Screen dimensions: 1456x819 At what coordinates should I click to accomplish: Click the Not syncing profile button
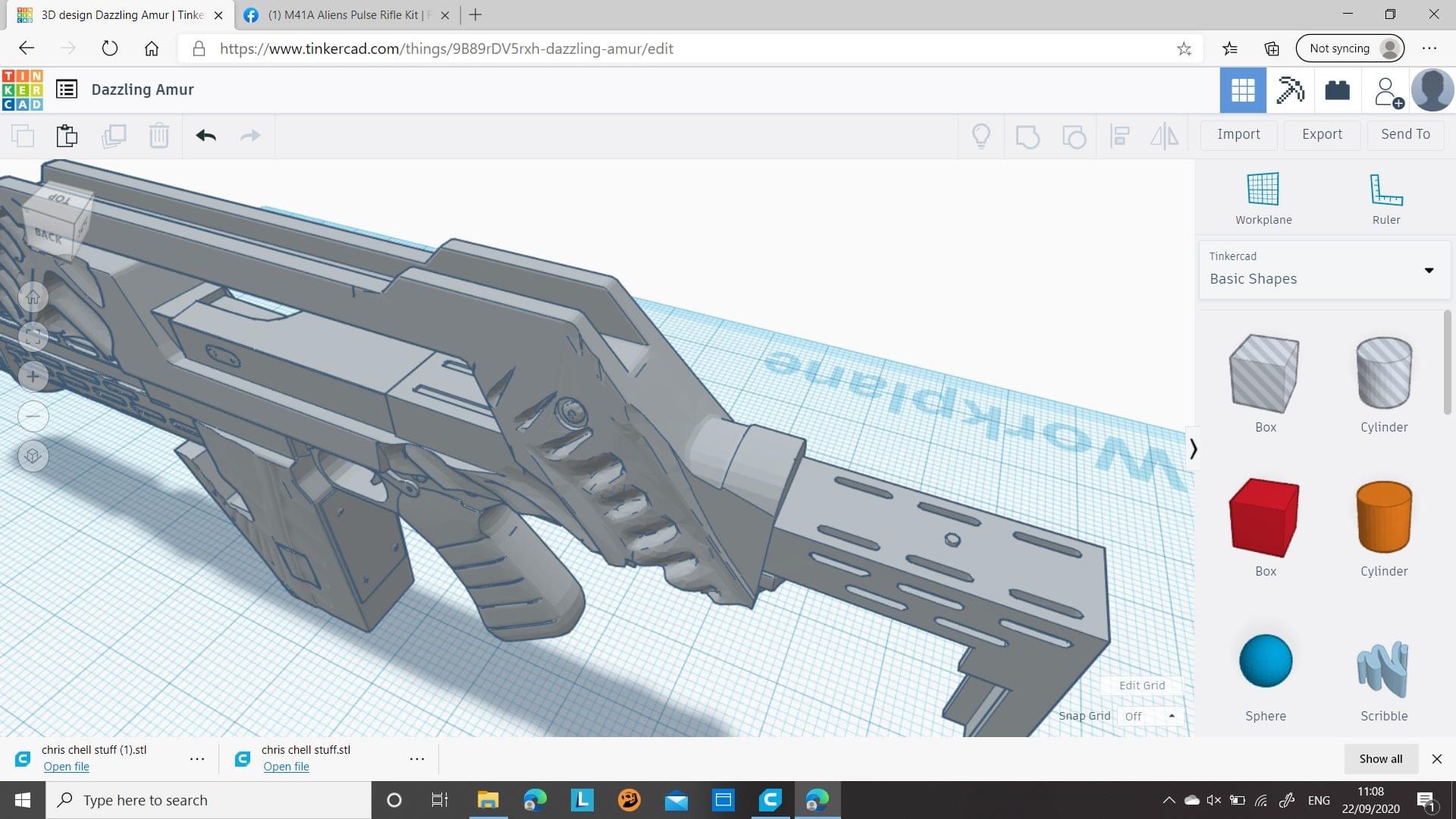click(1350, 49)
